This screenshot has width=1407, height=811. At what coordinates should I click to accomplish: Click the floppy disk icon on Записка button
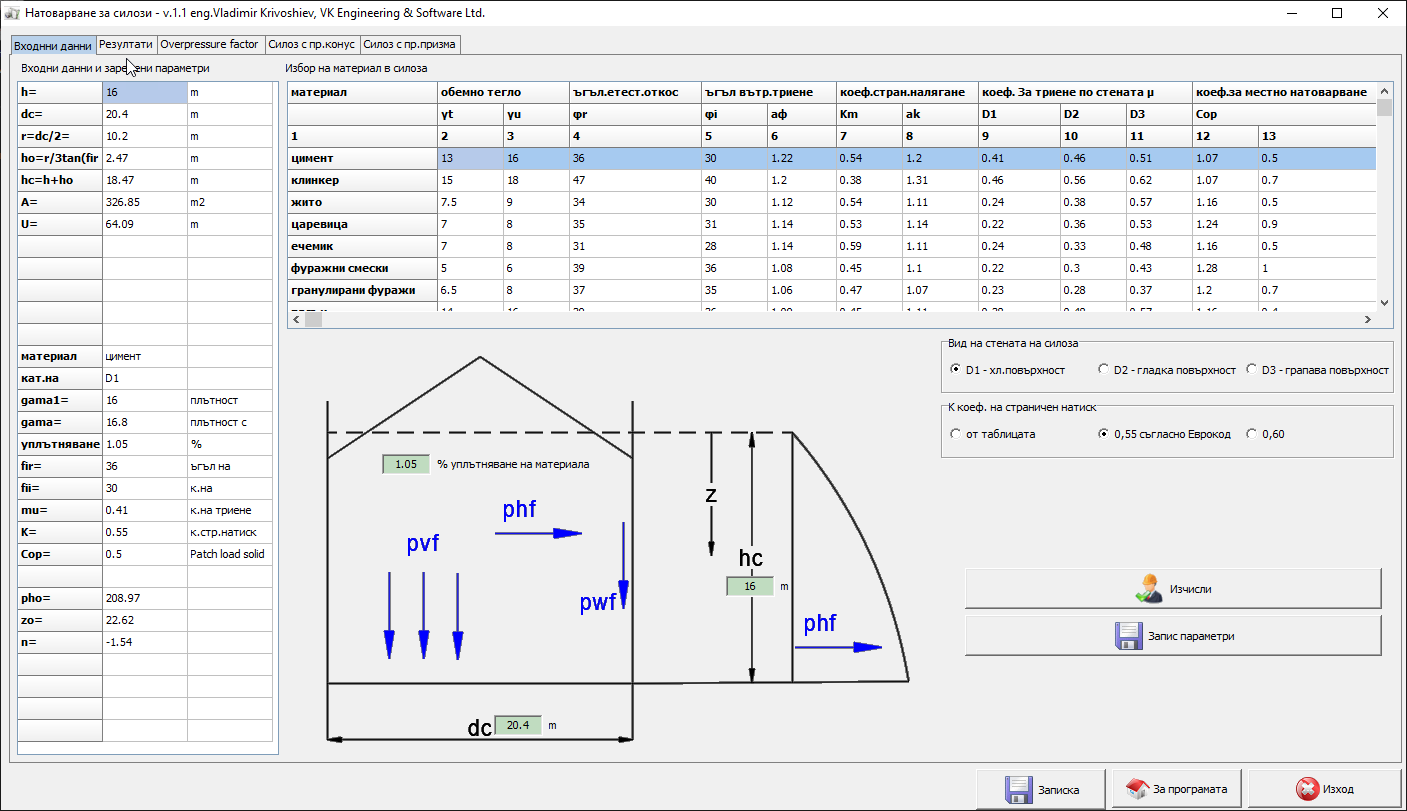point(1018,789)
